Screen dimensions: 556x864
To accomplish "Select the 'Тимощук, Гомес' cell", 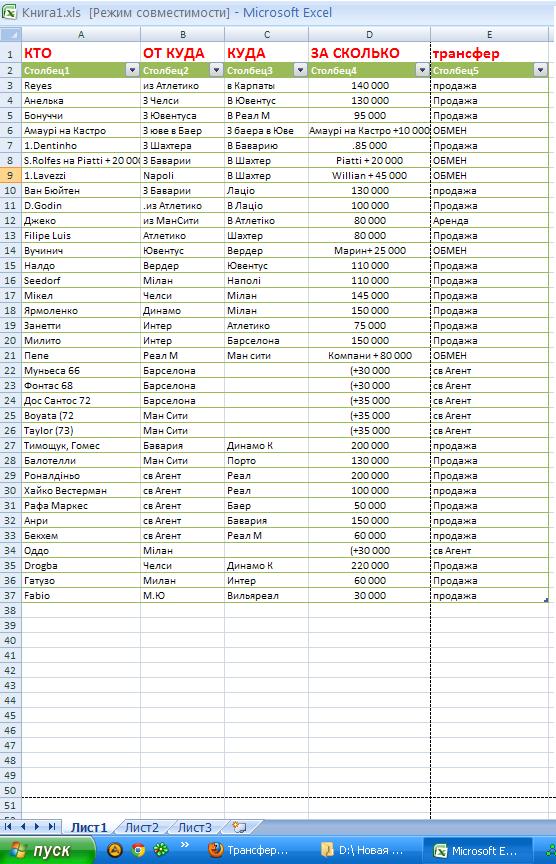I will point(81,445).
